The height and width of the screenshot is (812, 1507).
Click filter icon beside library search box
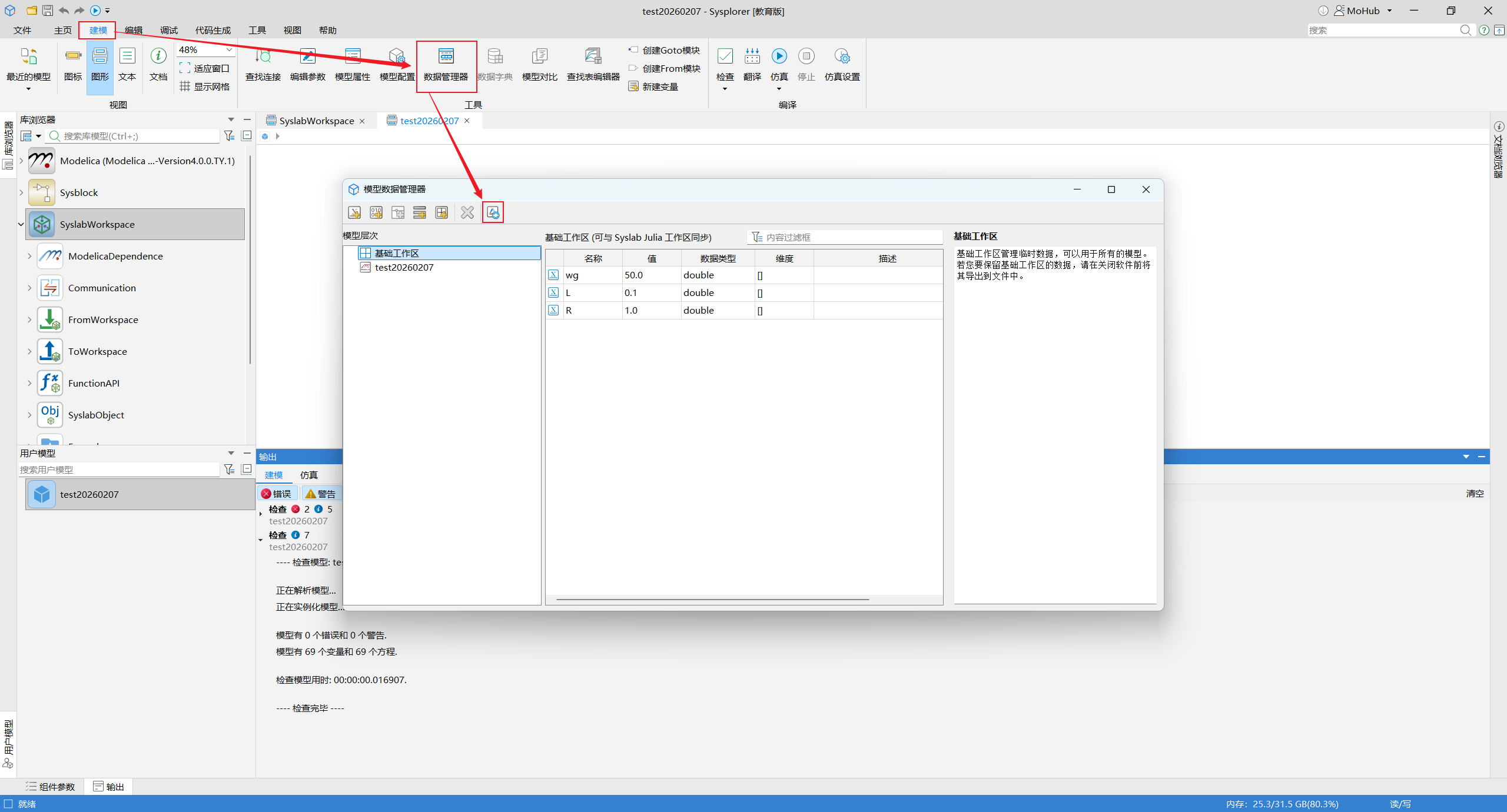click(x=229, y=136)
